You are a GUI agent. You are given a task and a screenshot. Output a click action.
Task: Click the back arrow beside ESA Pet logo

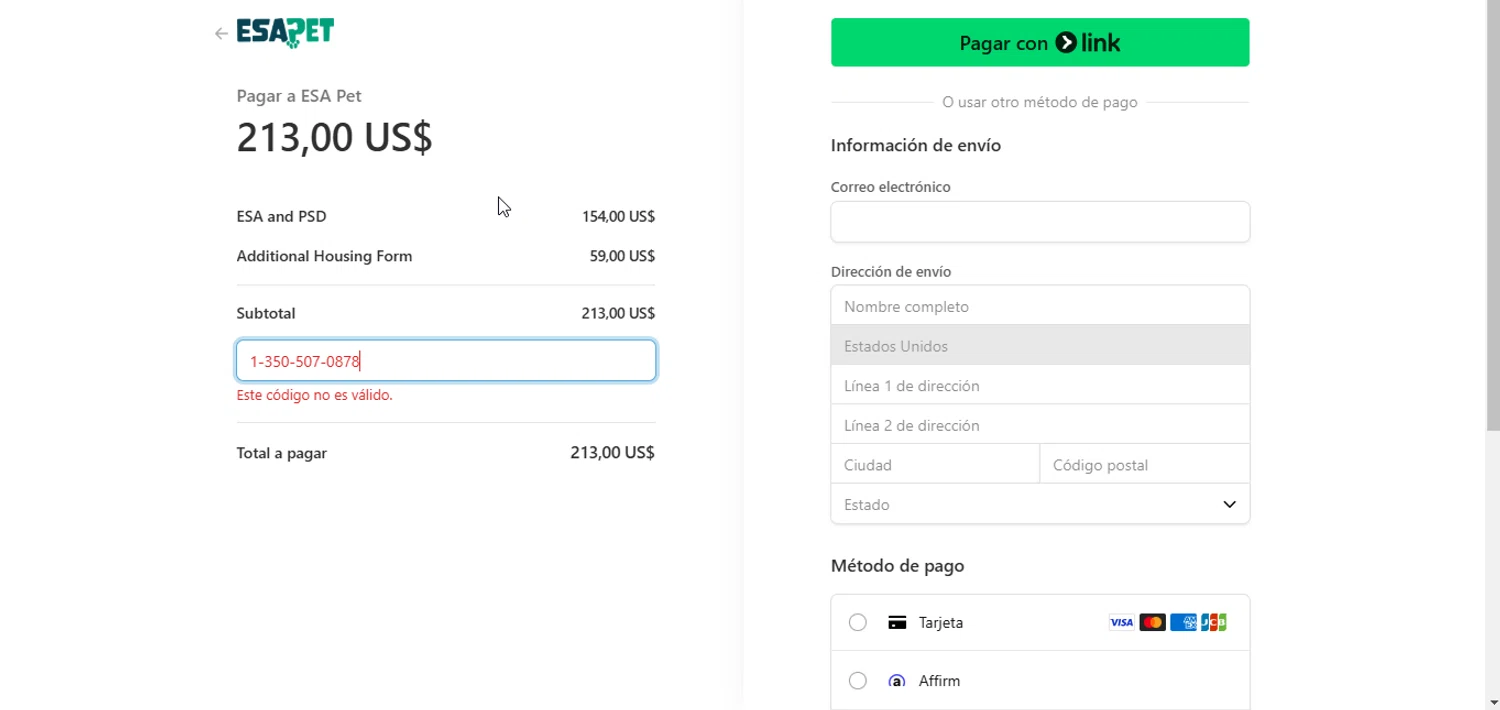click(221, 34)
